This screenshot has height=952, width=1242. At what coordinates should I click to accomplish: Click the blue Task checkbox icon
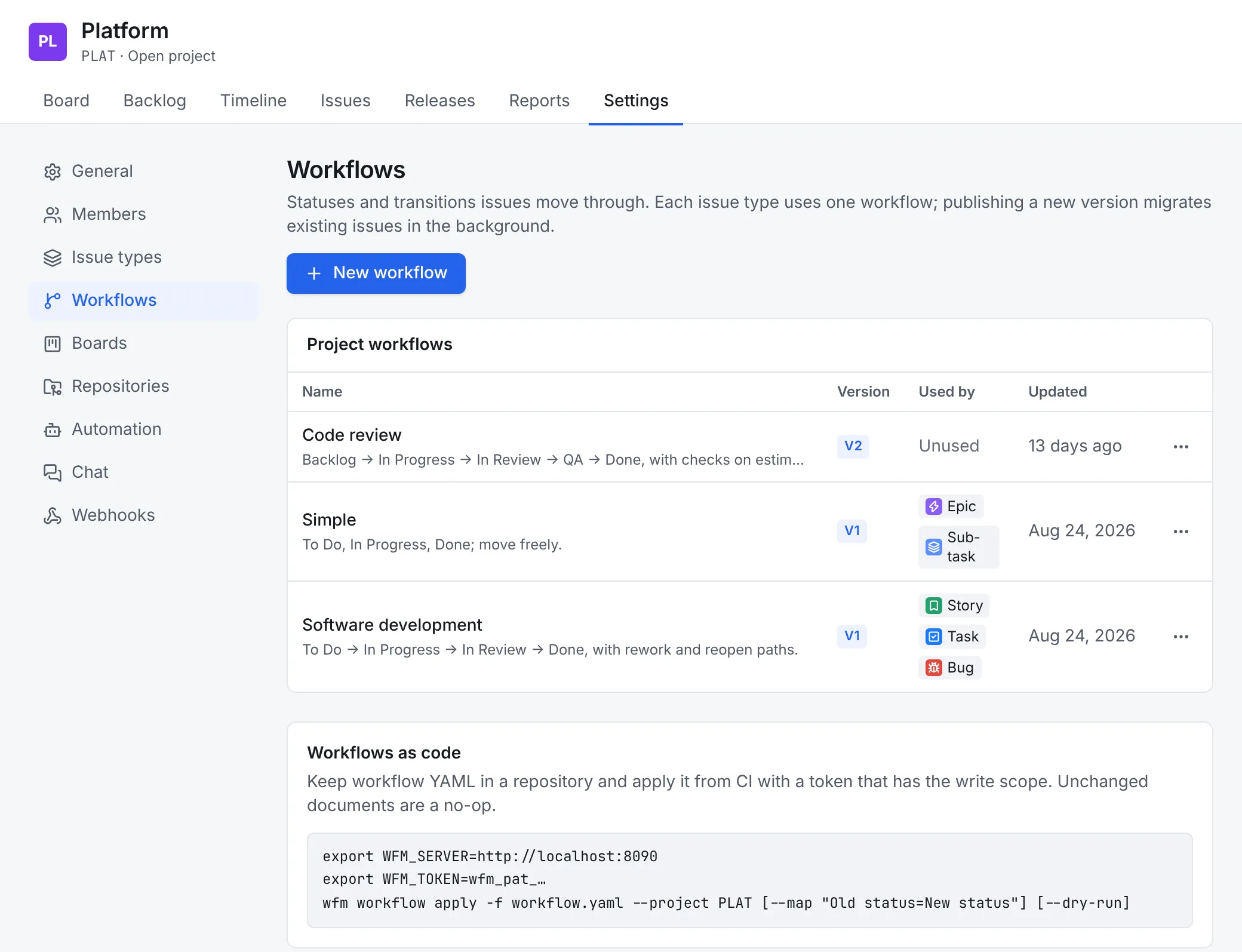coord(934,637)
